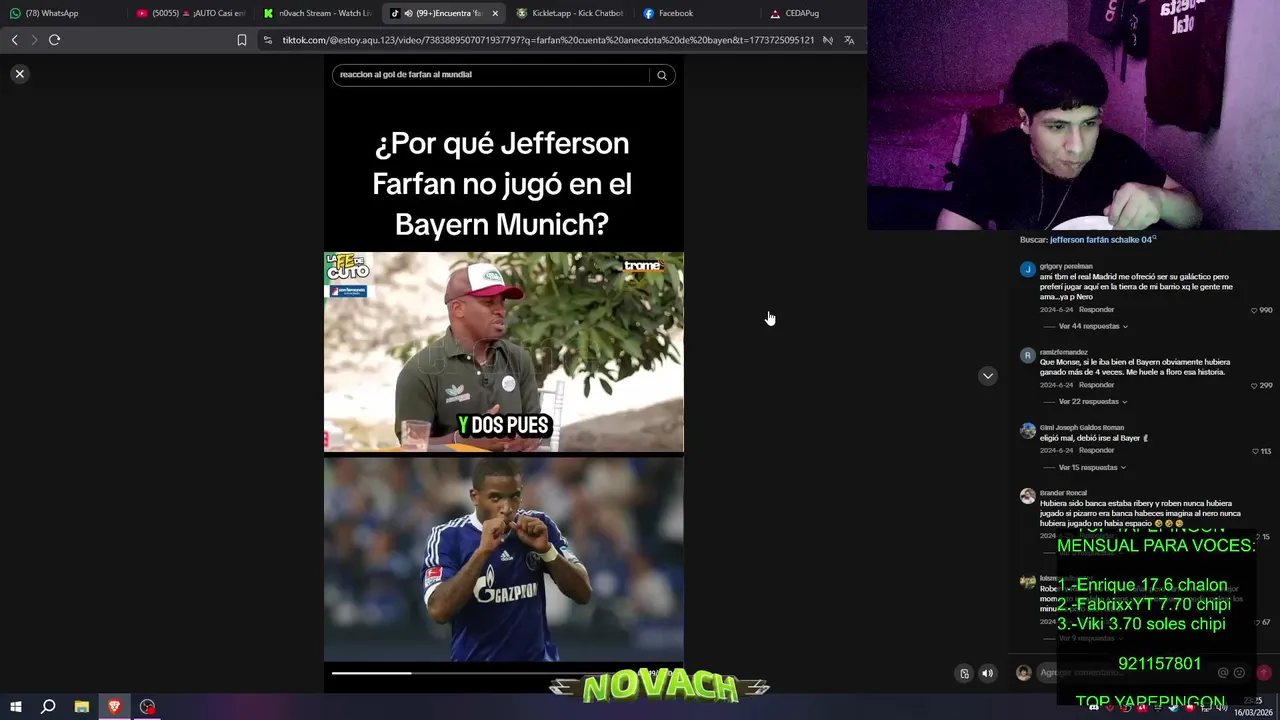The image size is (1280, 720).
Task: Click username Brander Roncal
Action: [x=1063, y=493]
